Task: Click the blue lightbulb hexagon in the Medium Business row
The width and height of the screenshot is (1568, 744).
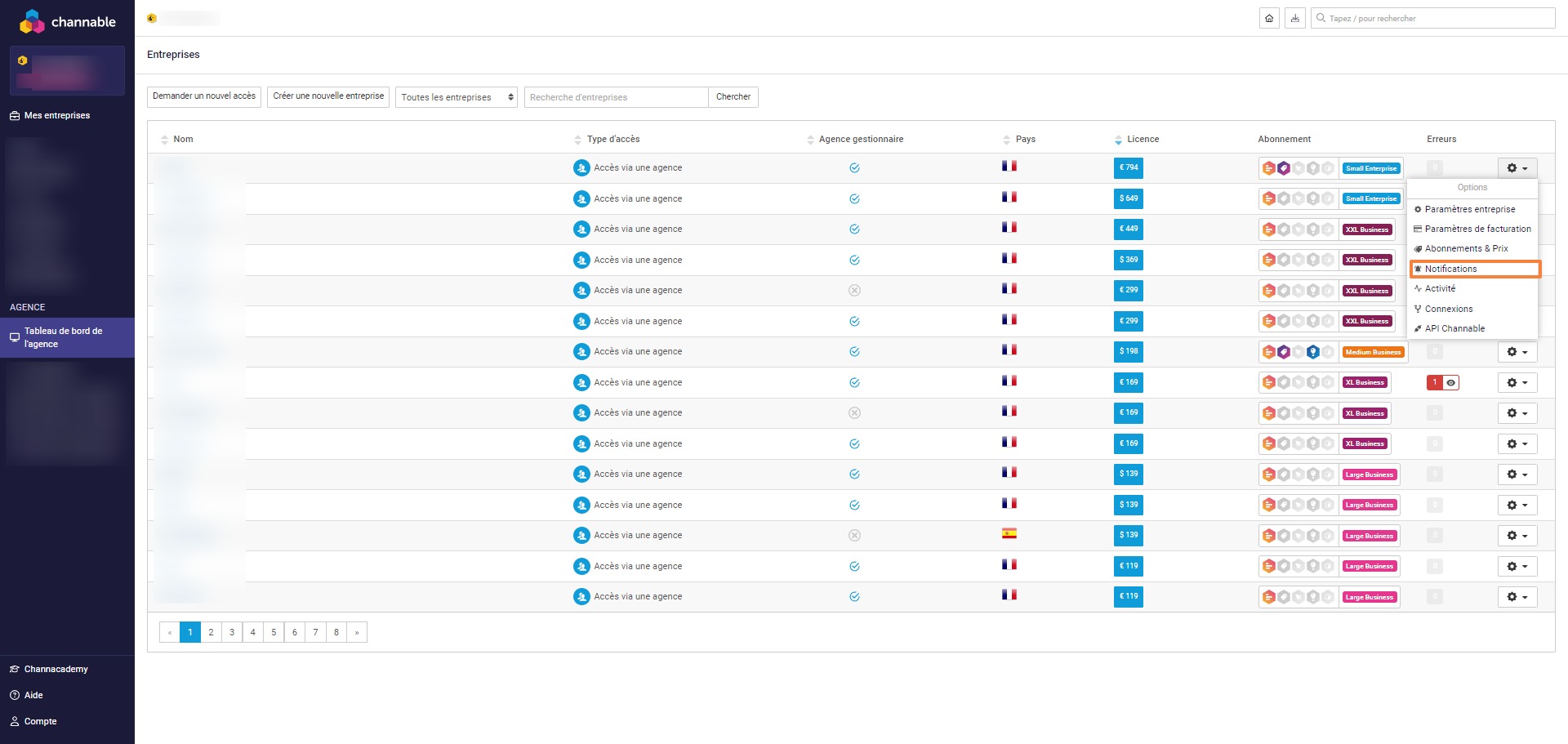Action: (1313, 352)
